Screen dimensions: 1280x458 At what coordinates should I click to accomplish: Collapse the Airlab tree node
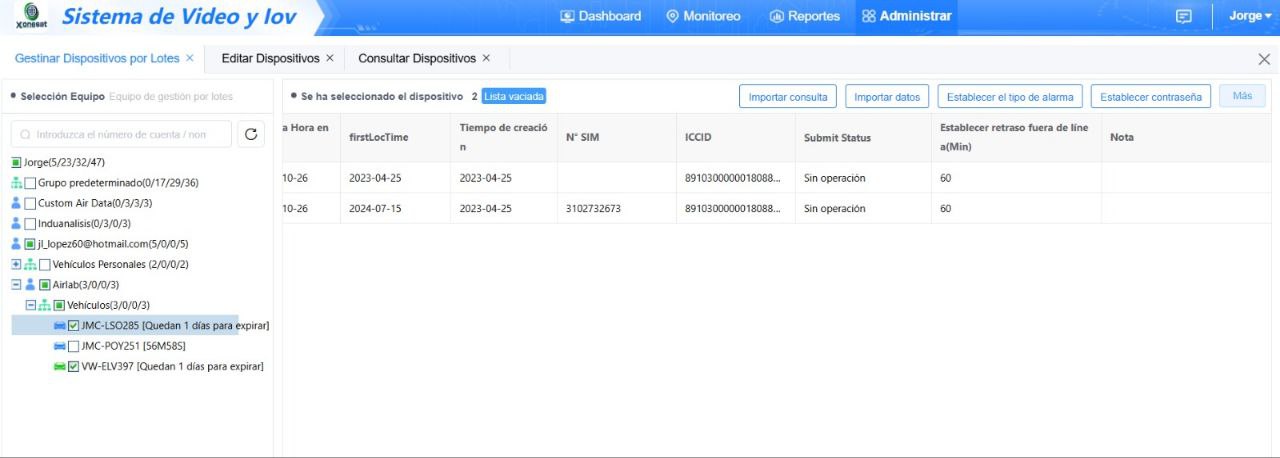coord(16,285)
